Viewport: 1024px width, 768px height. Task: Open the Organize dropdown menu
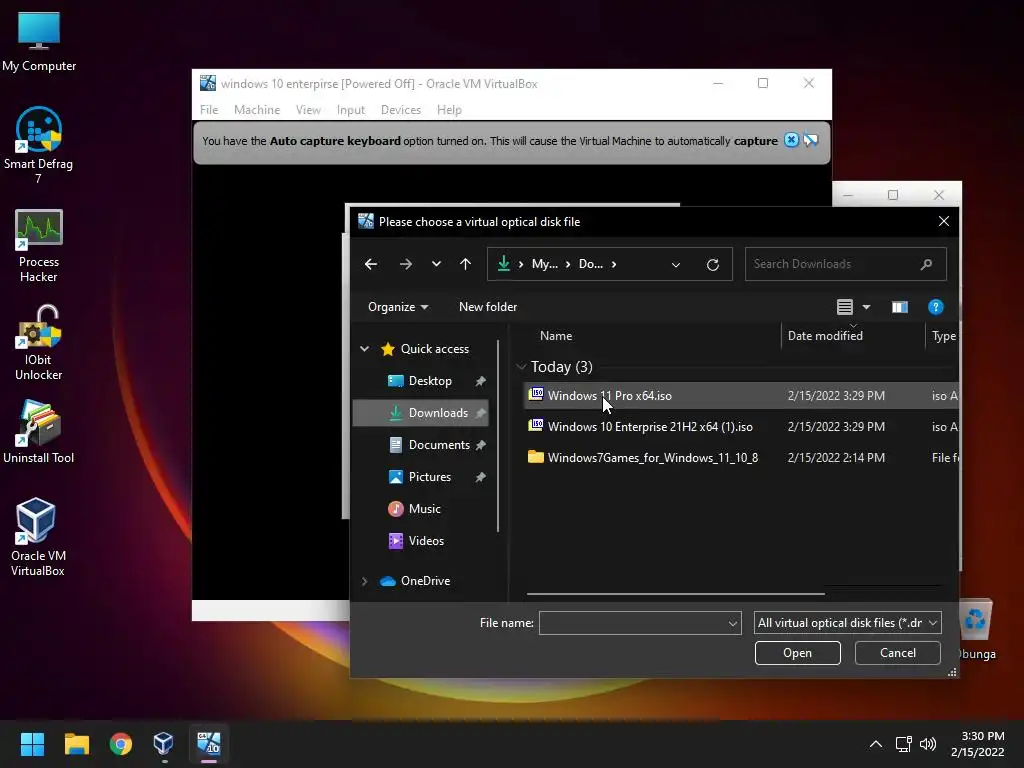click(398, 307)
